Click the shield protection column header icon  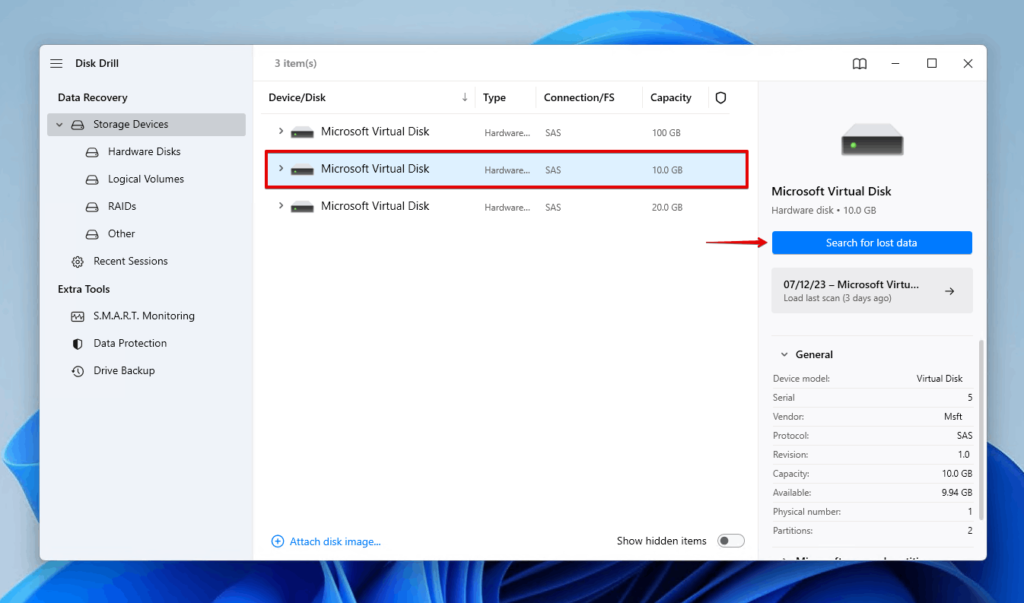(720, 97)
